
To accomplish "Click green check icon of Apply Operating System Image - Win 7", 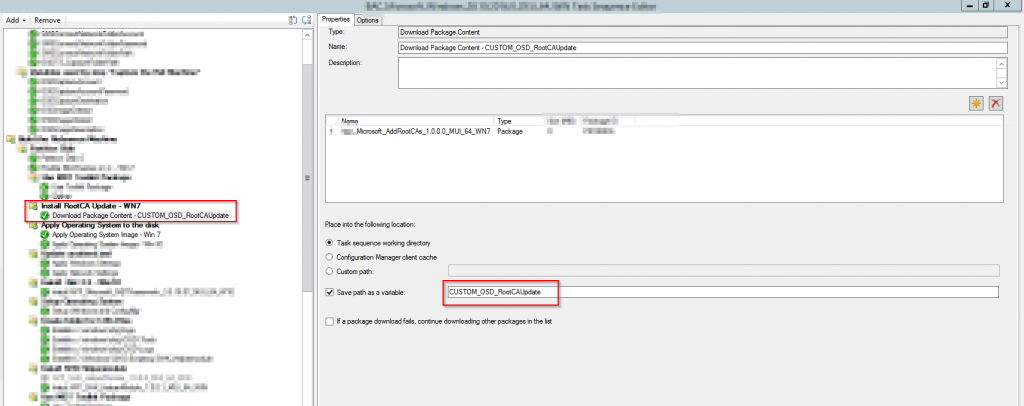I will tap(45, 234).
